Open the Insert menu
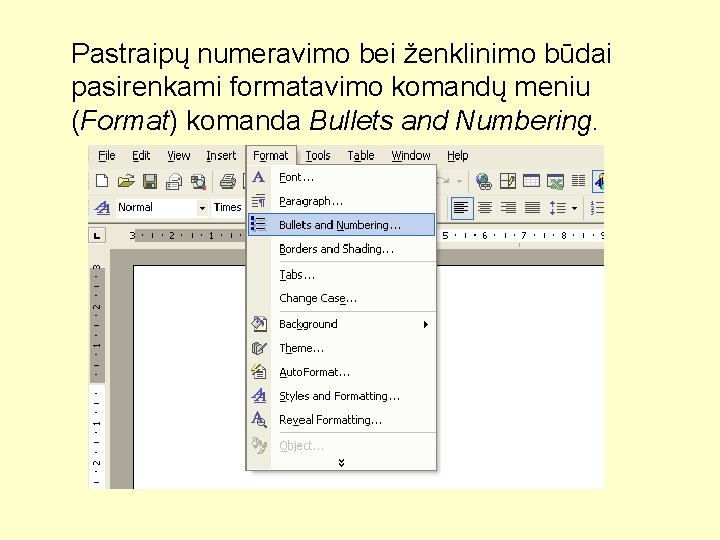This screenshot has width=720, height=540. (x=221, y=156)
